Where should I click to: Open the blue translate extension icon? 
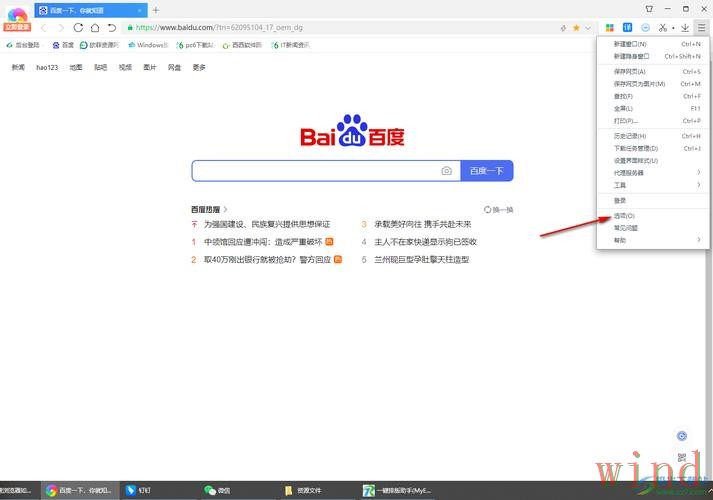pyautogui.click(x=628, y=28)
